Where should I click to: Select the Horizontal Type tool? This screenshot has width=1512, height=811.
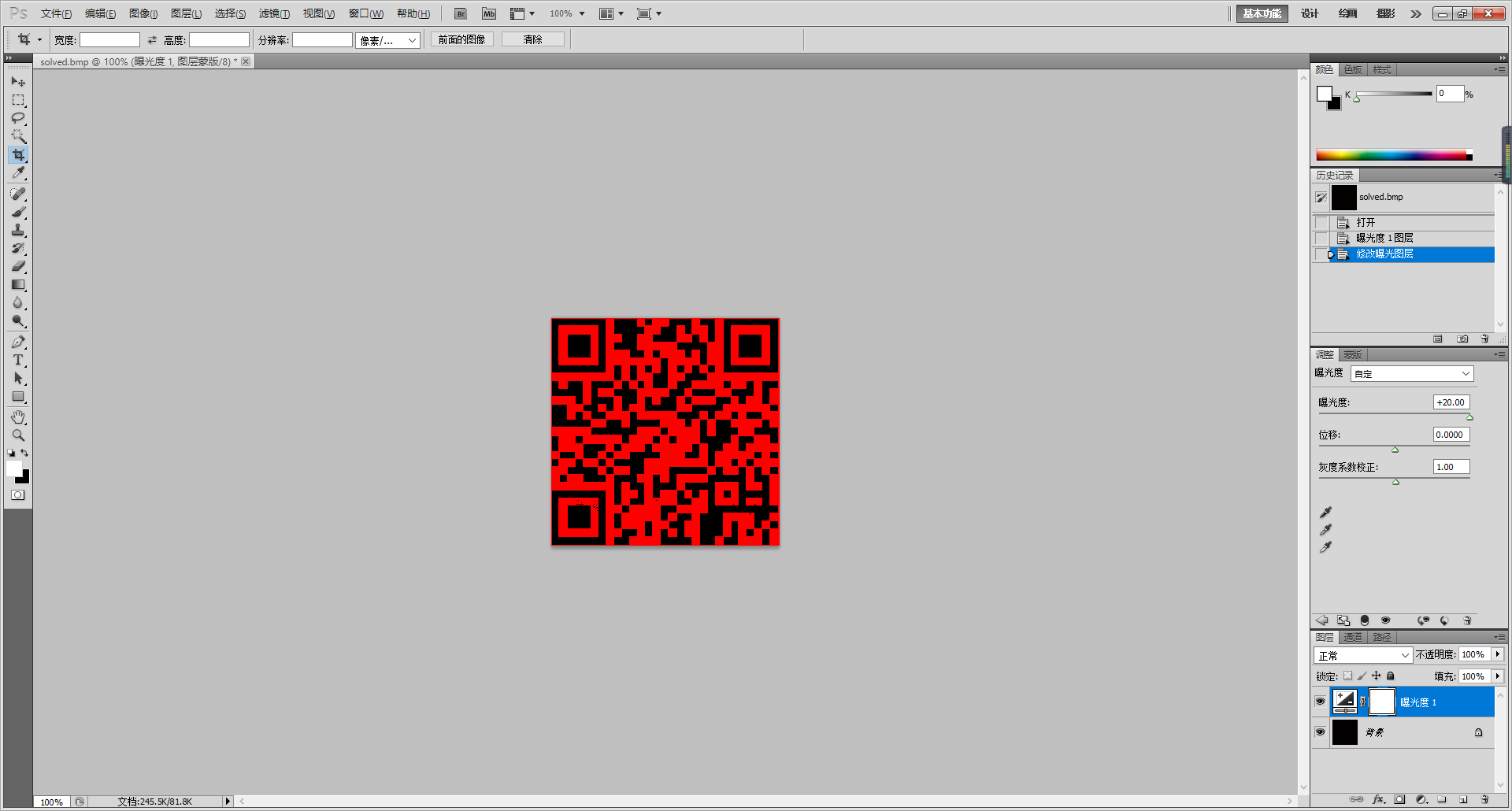pos(18,360)
